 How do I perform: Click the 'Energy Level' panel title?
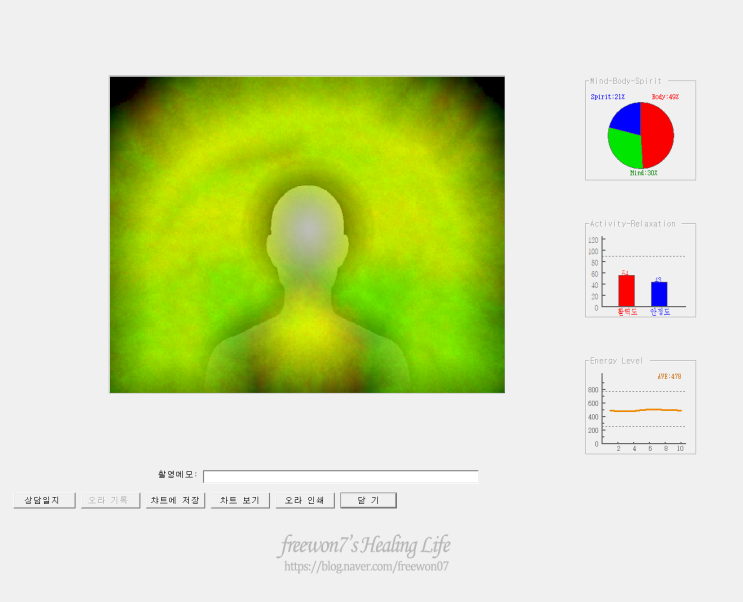(616, 361)
